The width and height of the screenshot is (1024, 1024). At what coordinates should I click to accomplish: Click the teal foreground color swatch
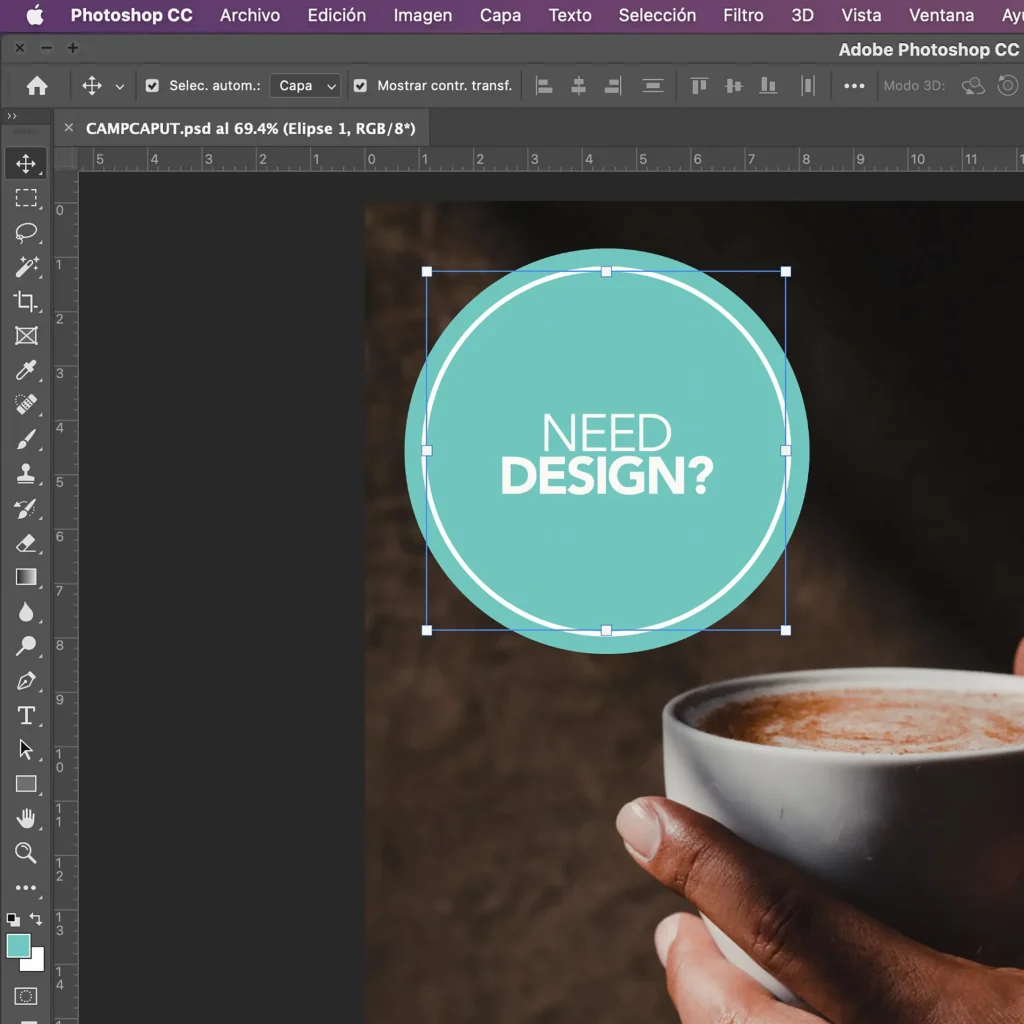pos(18,945)
